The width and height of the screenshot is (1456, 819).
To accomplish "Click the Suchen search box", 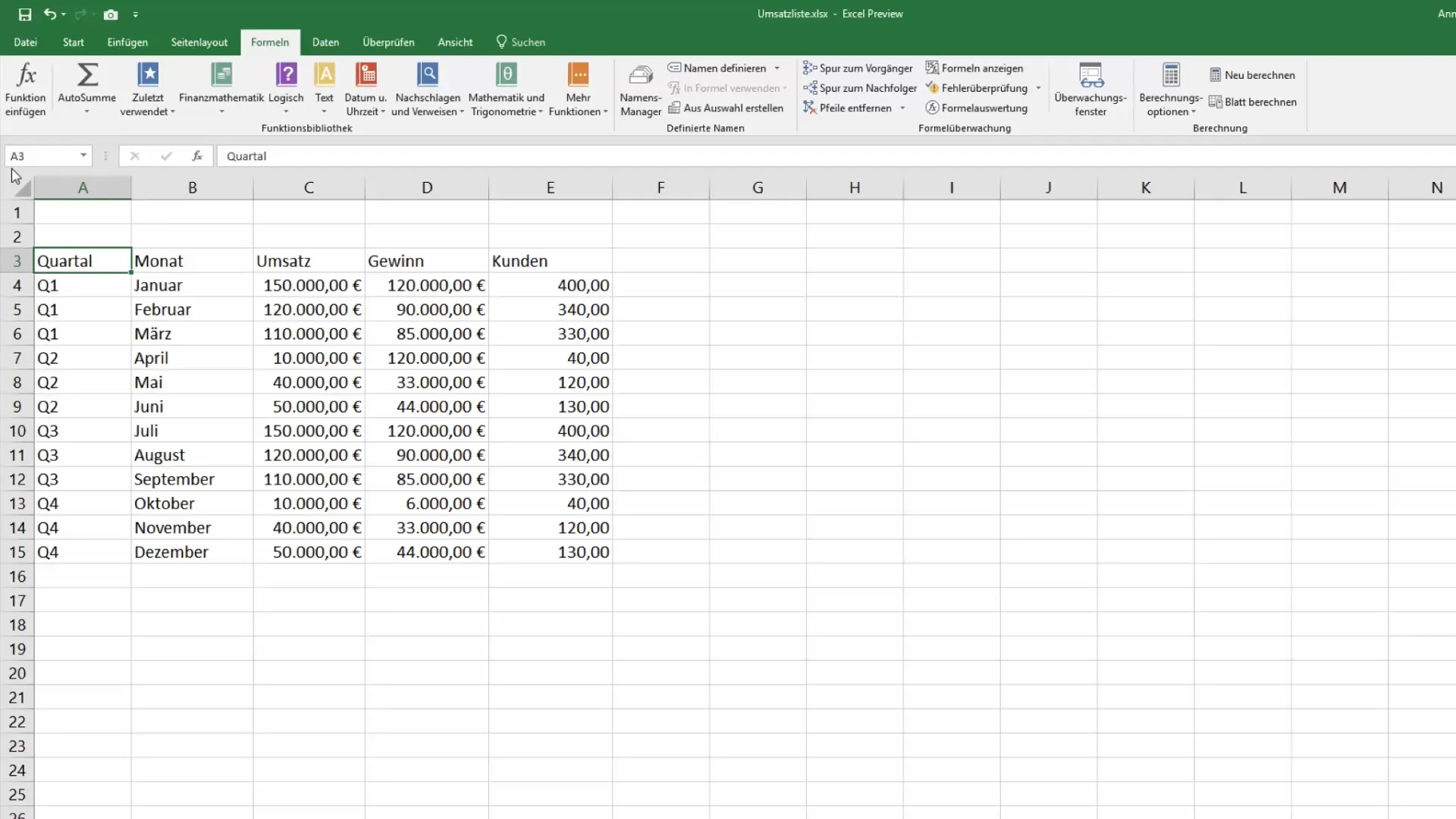I will (x=521, y=42).
